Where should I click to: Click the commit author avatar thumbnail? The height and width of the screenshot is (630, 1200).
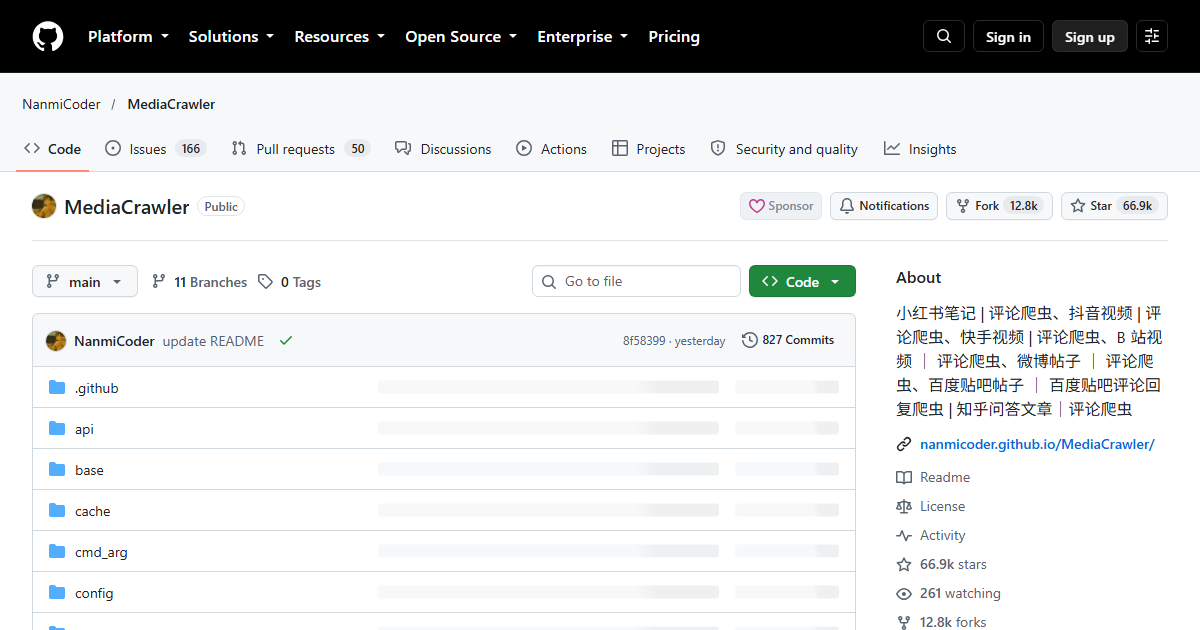pos(56,341)
